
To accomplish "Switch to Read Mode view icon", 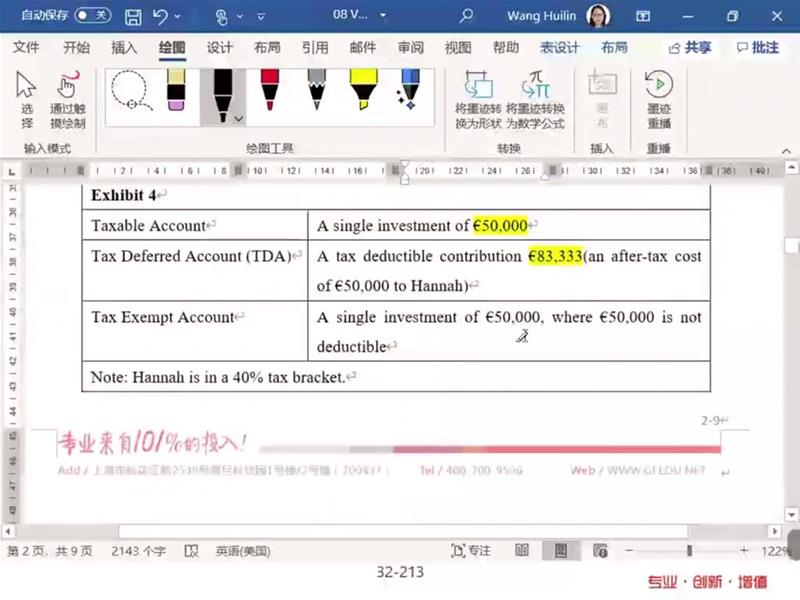I will pyautogui.click(x=521, y=551).
